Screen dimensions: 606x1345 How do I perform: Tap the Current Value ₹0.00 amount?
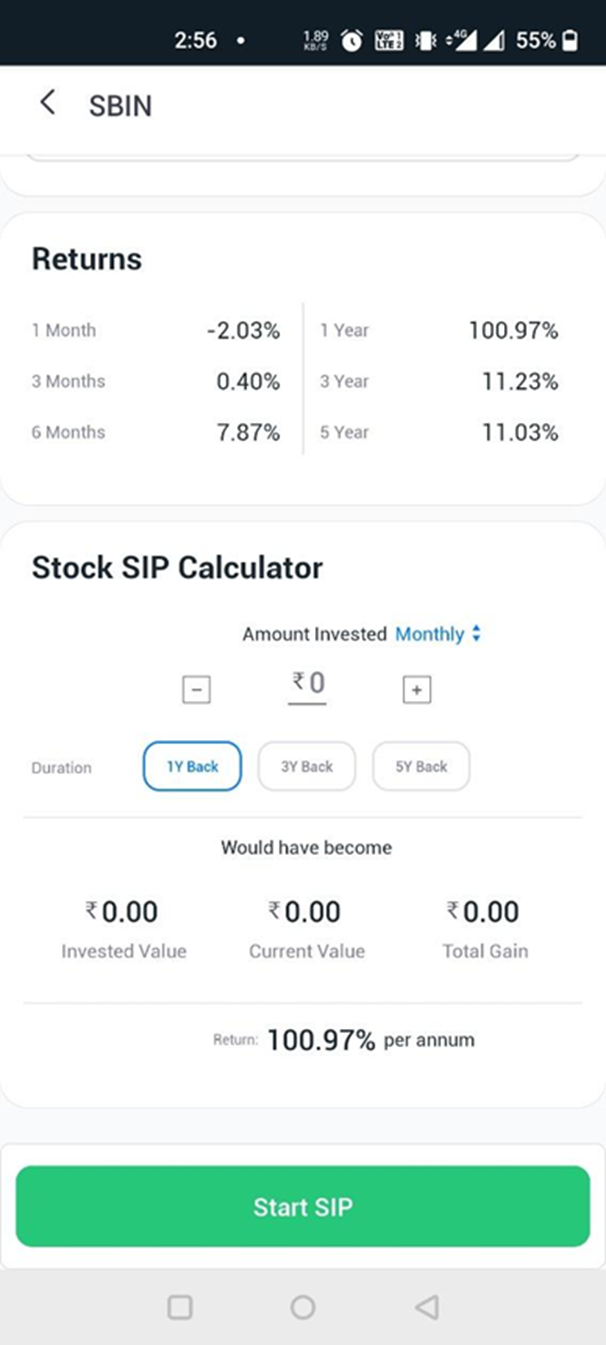pyautogui.click(x=306, y=911)
